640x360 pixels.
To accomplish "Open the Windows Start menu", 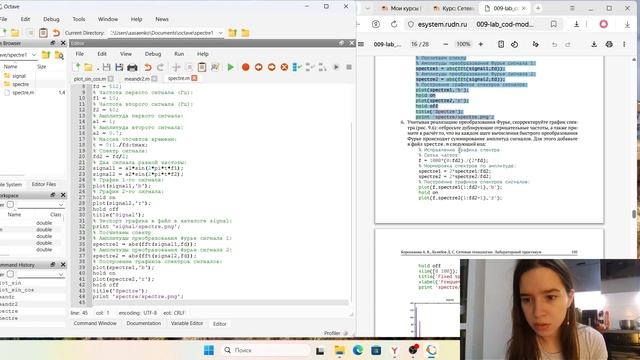I will pos(209,350).
